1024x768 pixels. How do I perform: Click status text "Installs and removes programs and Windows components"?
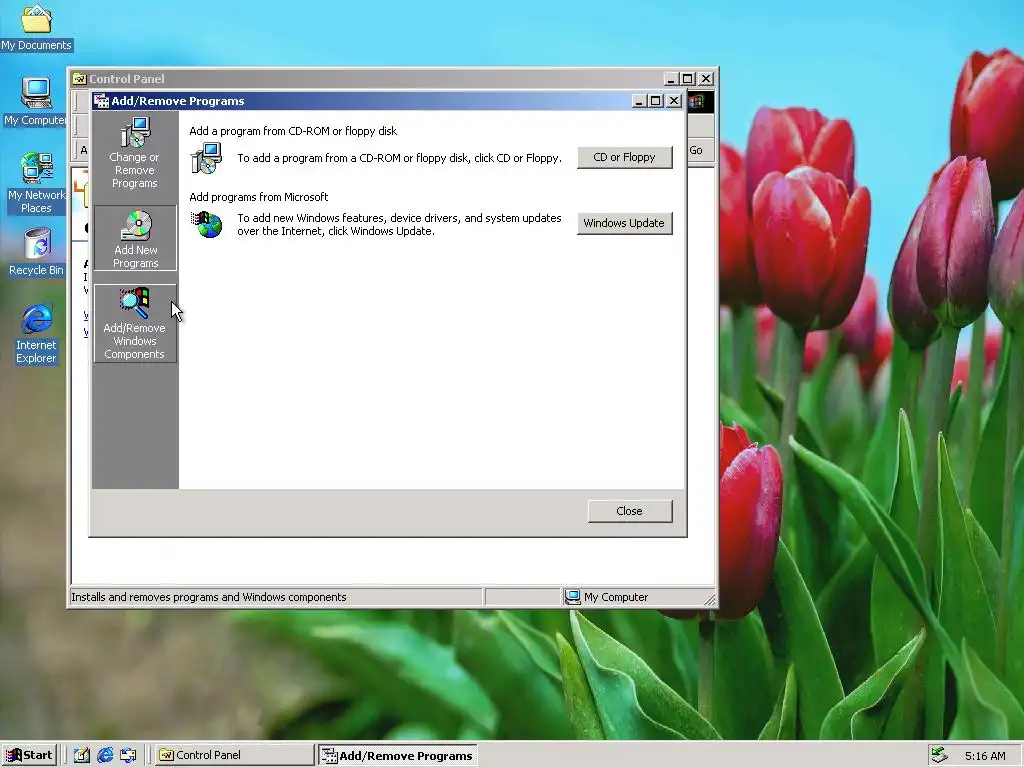click(x=209, y=597)
